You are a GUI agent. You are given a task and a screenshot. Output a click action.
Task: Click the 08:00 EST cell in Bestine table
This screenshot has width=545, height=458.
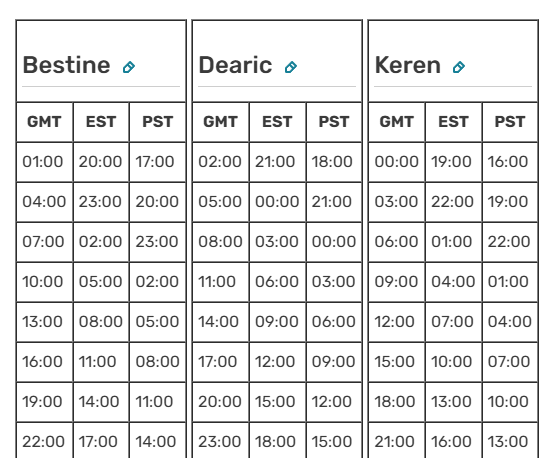coord(101,322)
